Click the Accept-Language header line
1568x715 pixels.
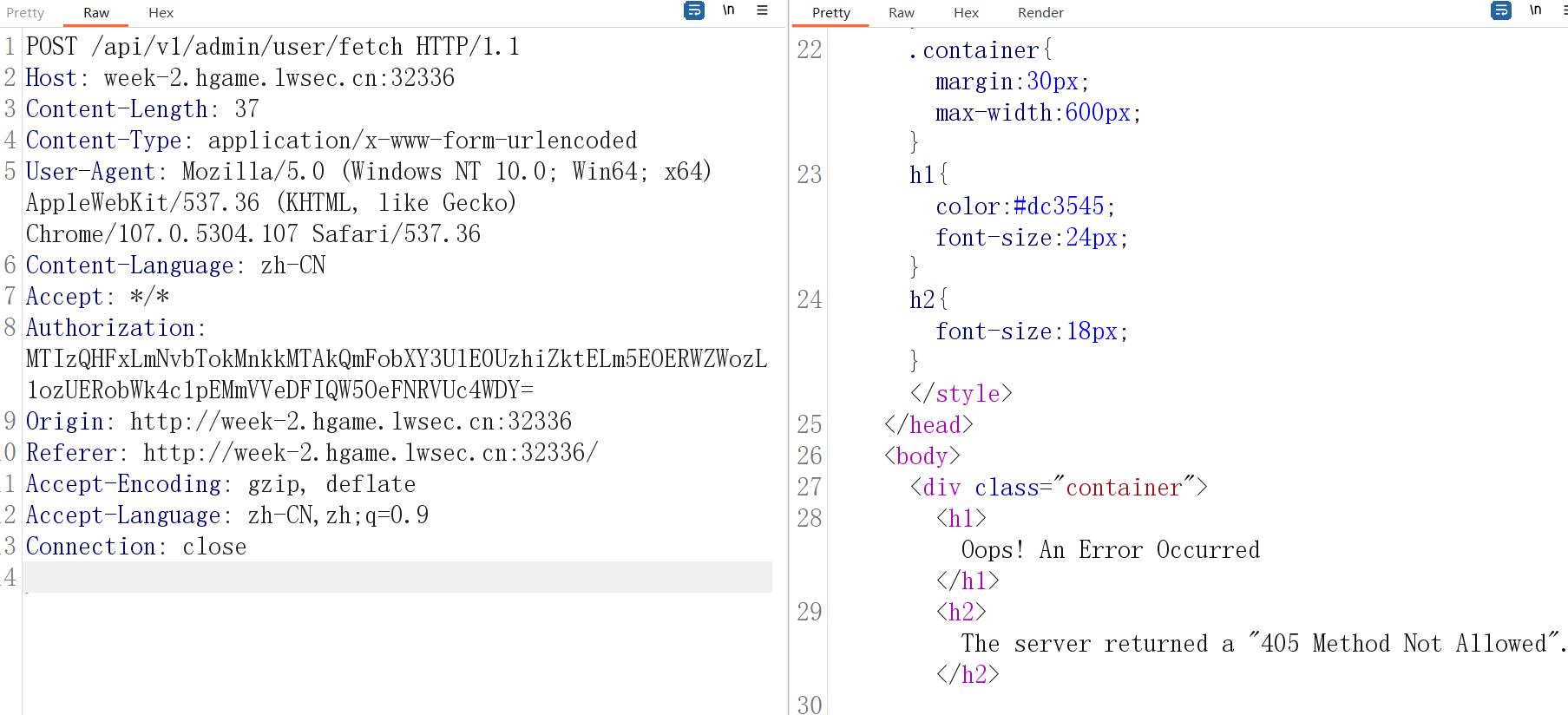pyautogui.click(x=227, y=515)
